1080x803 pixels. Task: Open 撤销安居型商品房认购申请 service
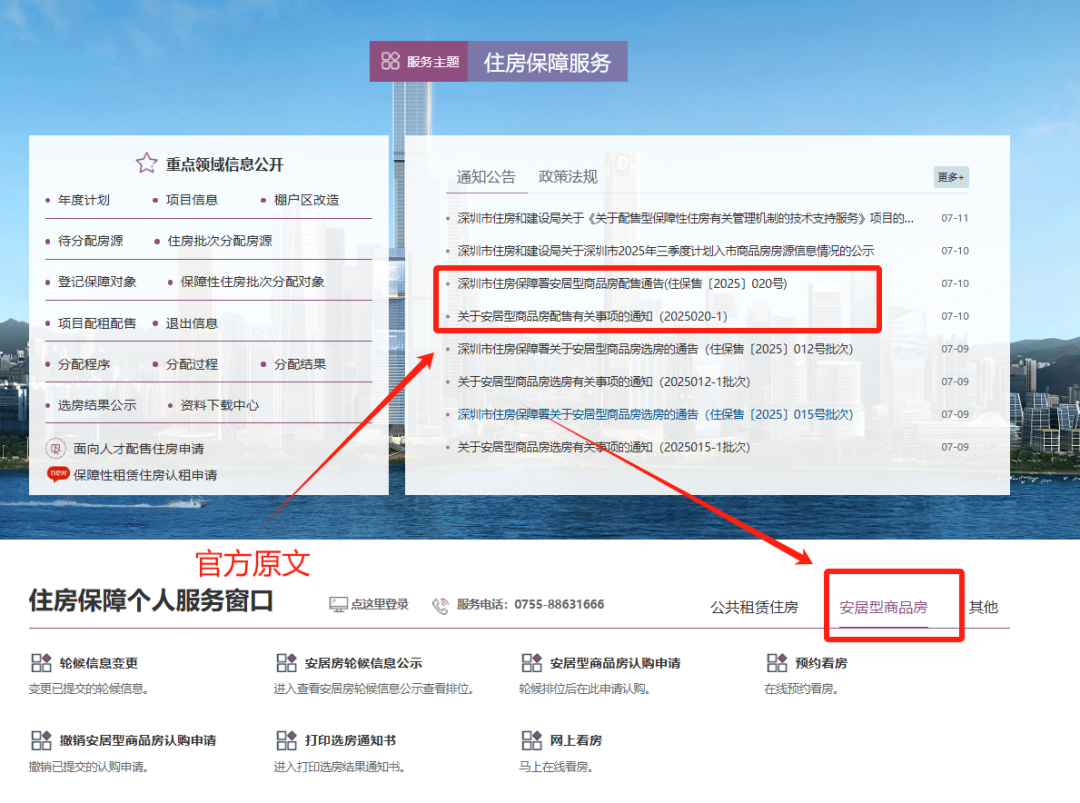click(137, 741)
